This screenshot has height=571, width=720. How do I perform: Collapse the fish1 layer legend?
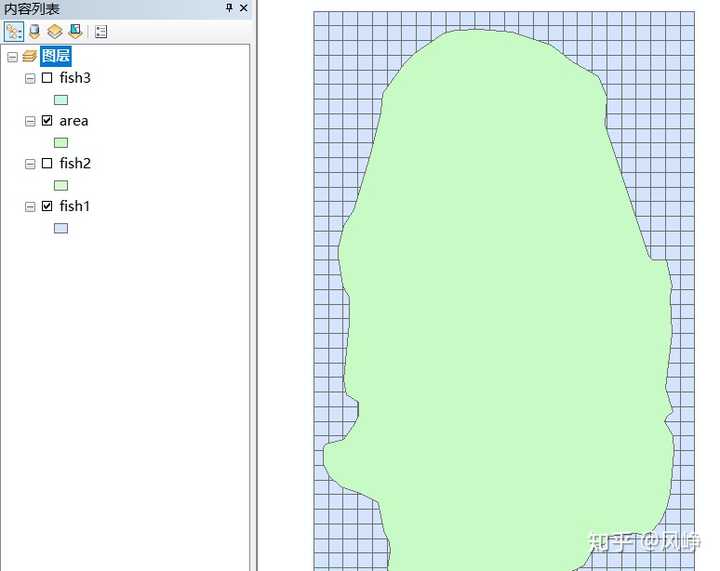(x=30, y=207)
